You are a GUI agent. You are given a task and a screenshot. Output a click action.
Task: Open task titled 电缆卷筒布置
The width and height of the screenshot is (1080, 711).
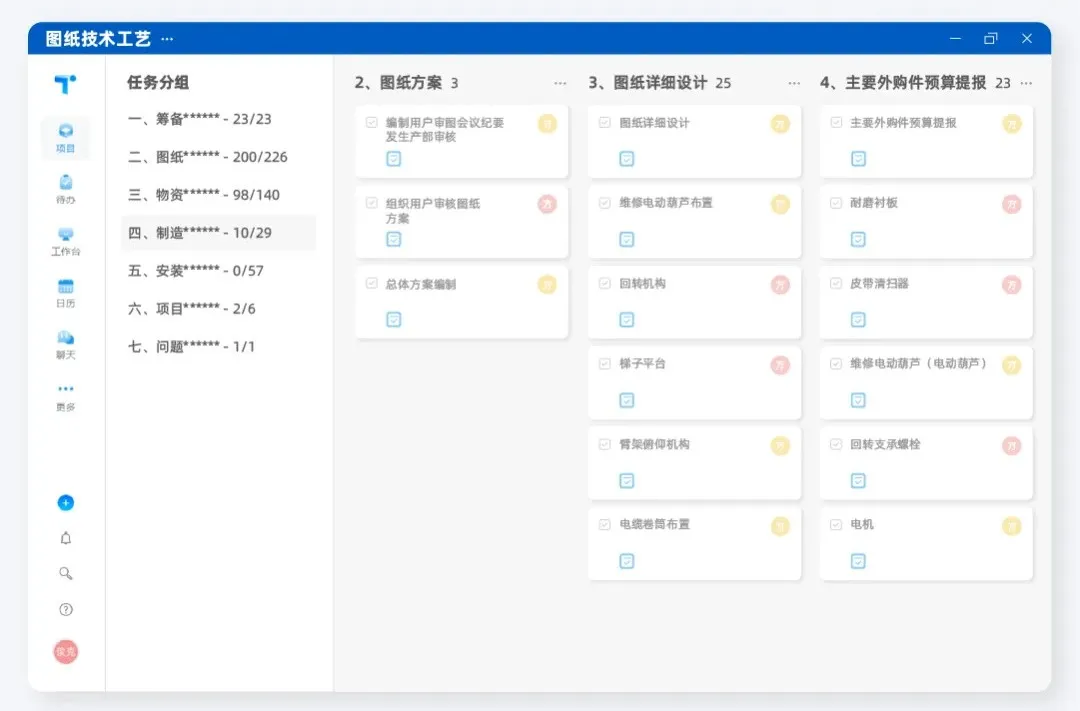(x=654, y=524)
